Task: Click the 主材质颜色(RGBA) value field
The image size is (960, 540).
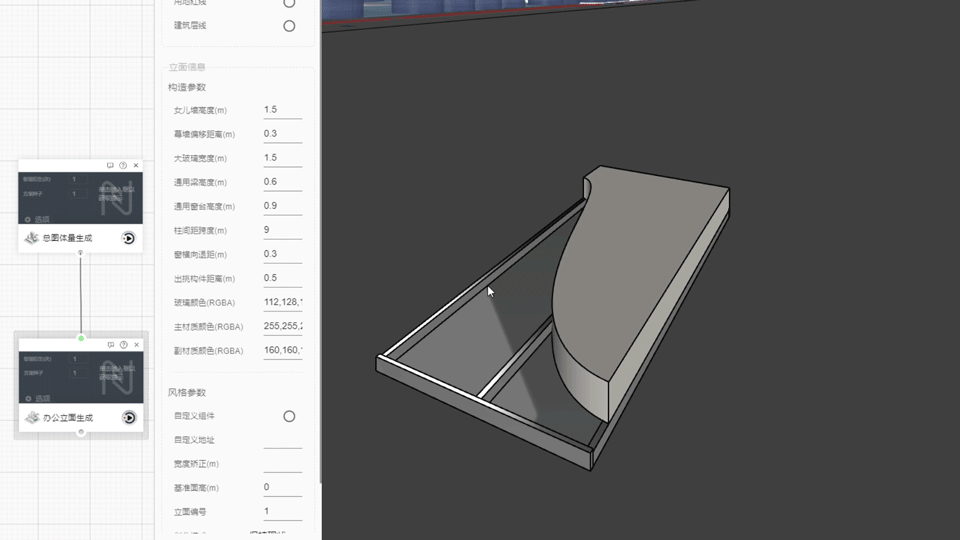Action: tap(282, 326)
